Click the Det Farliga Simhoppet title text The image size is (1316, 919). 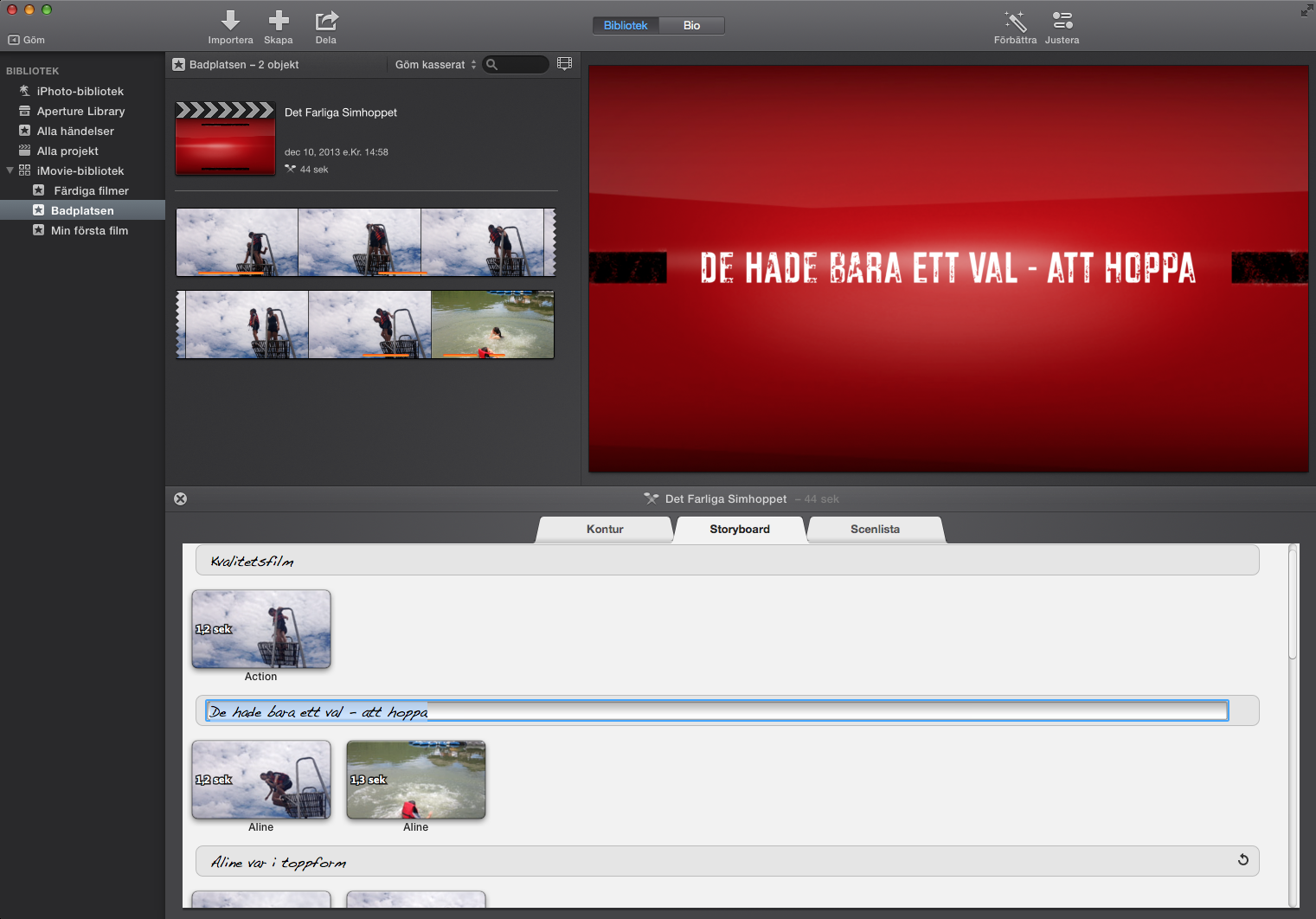point(341,112)
